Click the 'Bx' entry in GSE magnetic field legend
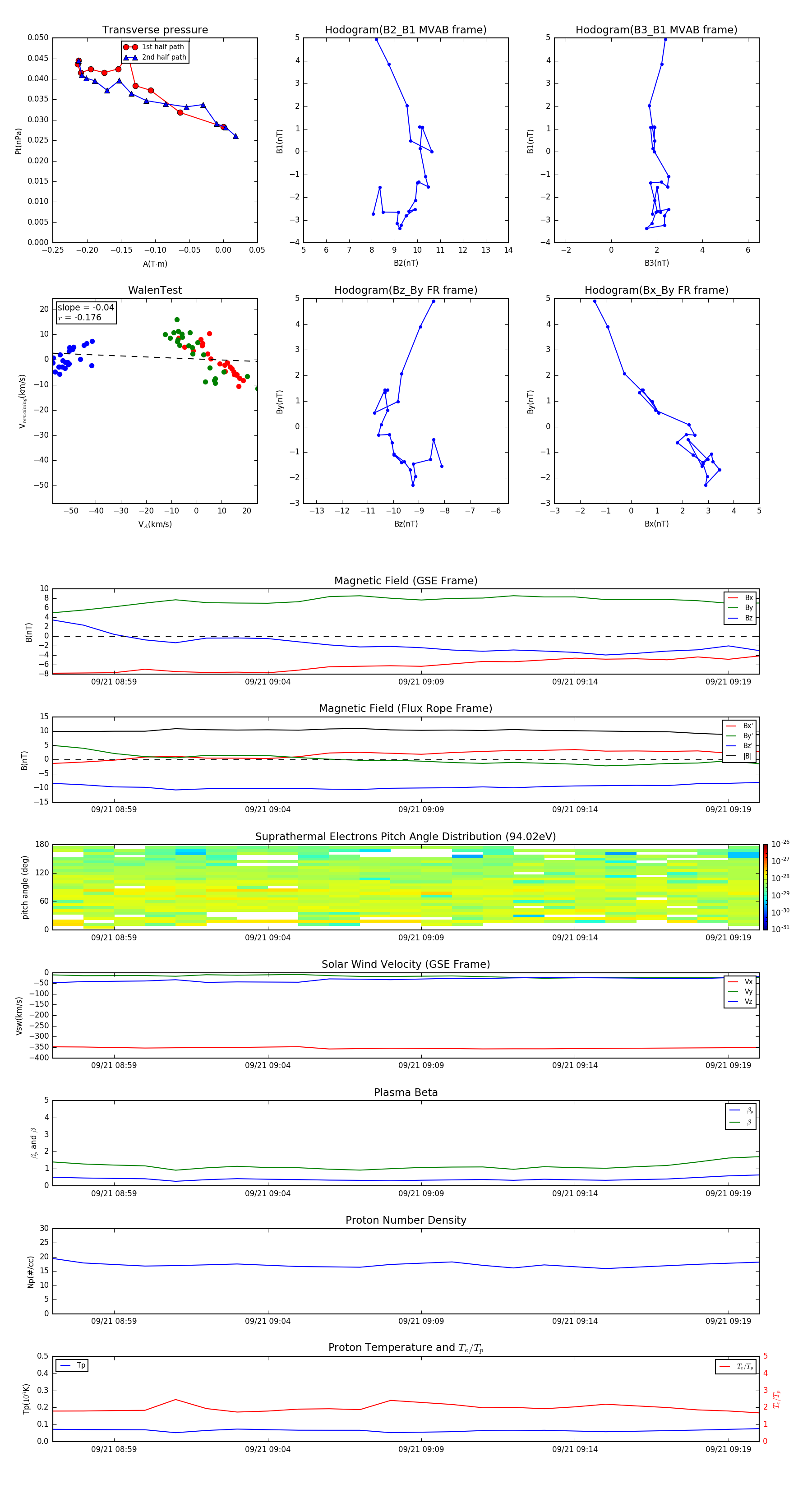The height and width of the screenshot is (1489, 812). pyautogui.click(x=740, y=598)
